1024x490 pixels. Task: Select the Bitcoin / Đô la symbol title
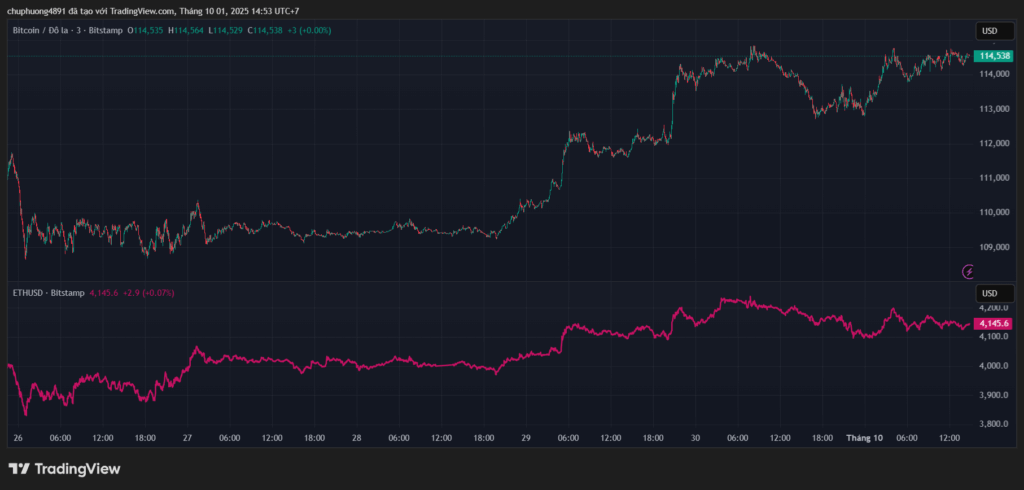coord(67,30)
